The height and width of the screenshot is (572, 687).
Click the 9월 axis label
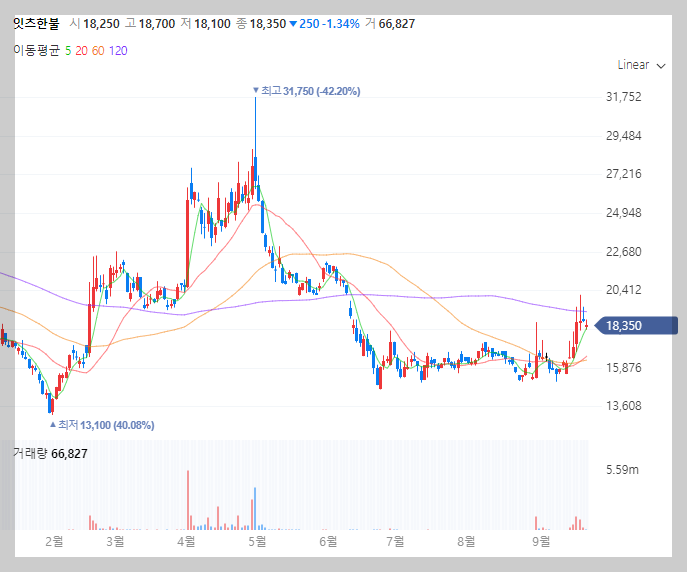click(542, 541)
